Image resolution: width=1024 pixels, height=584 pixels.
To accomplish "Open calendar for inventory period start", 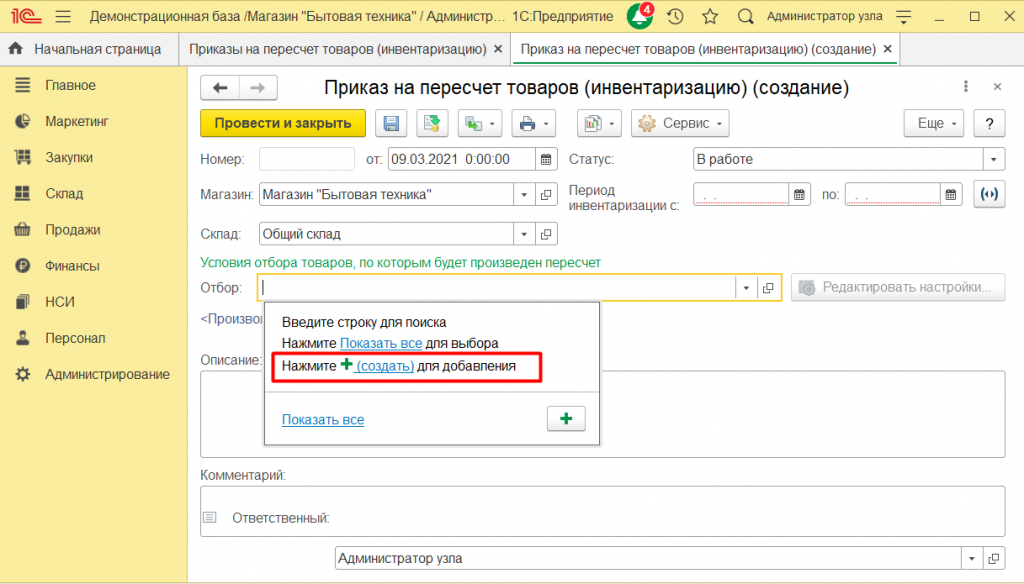I will pyautogui.click(x=799, y=195).
